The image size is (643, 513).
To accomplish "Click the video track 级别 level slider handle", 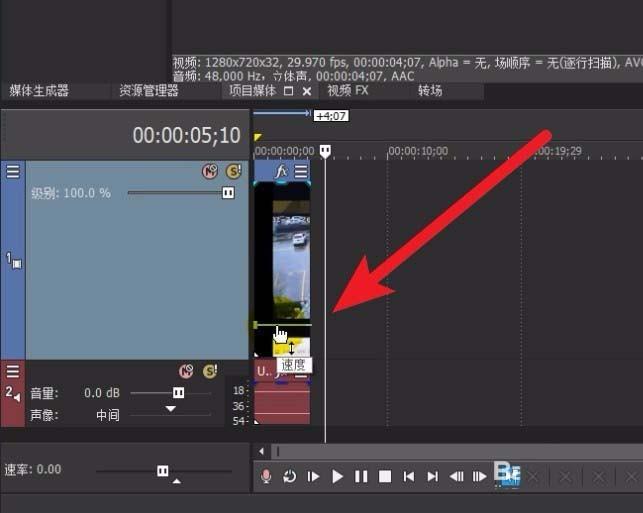I will coord(228,192).
